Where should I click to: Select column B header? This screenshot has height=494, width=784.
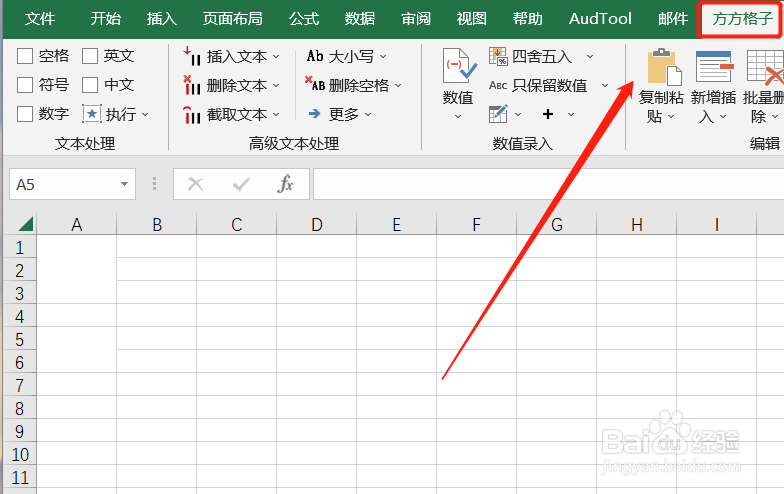pyautogui.click(x=156, y=224)
